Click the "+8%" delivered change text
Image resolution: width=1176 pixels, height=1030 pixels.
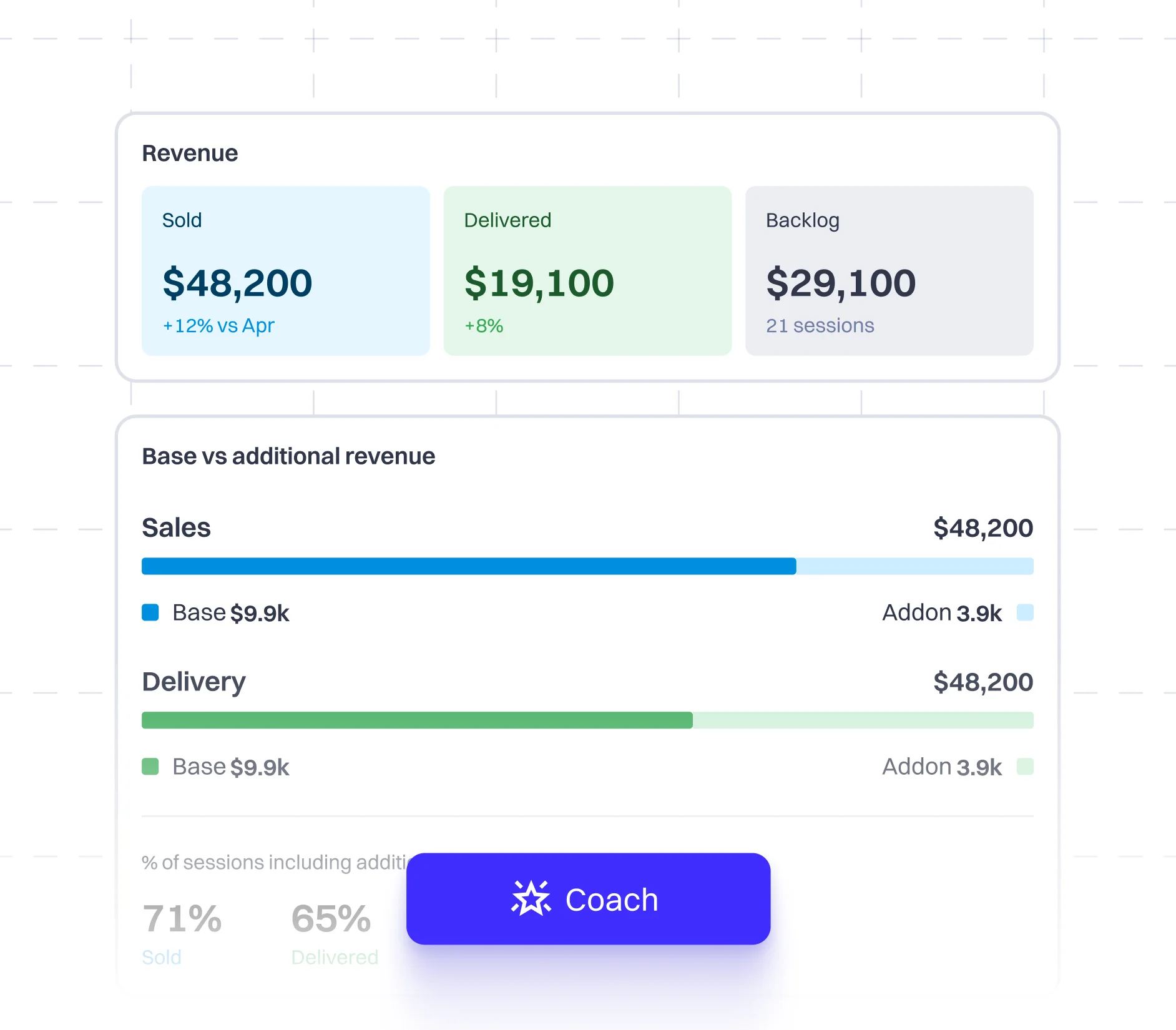click(484, 326)
